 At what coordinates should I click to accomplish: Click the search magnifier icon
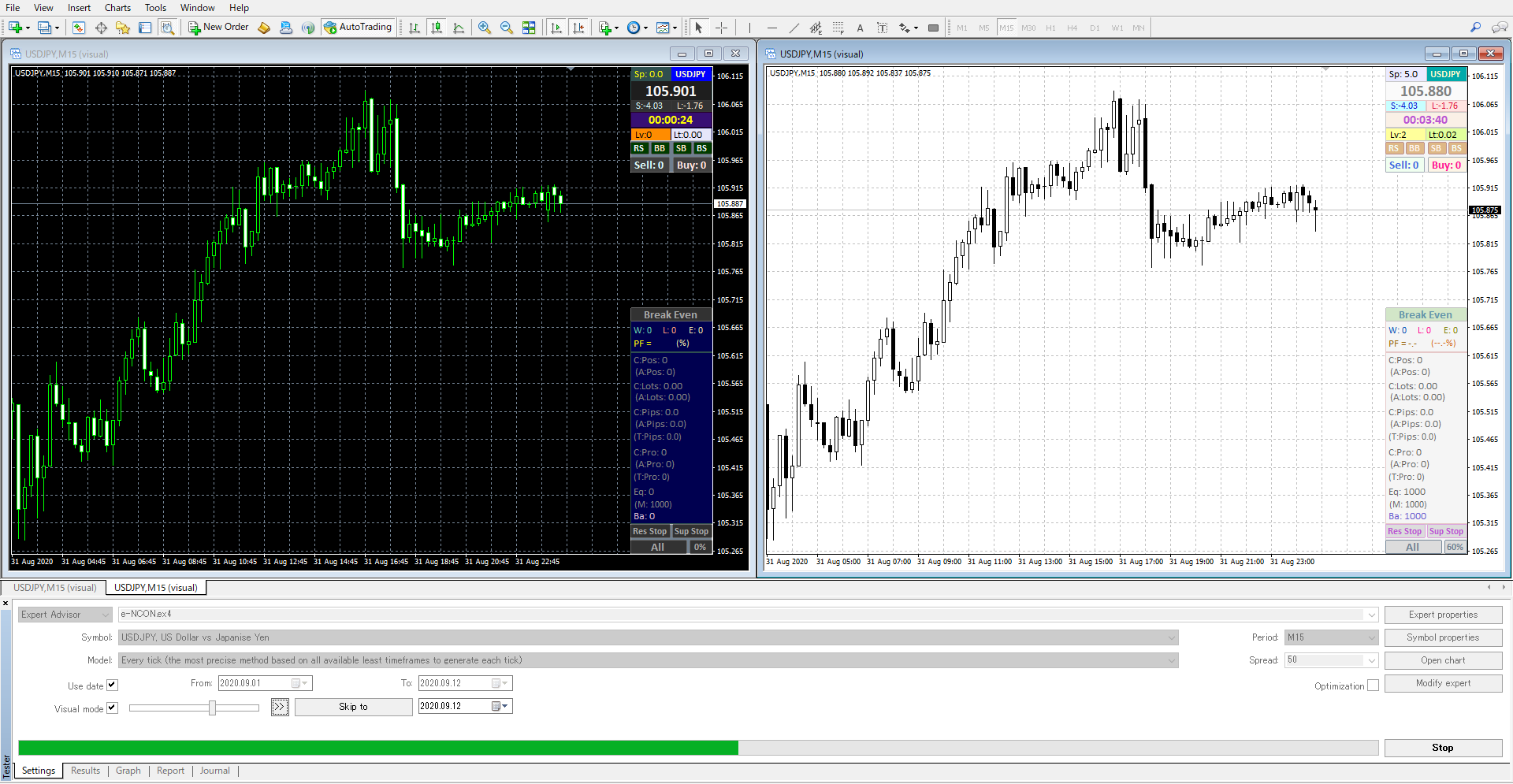1475,28
